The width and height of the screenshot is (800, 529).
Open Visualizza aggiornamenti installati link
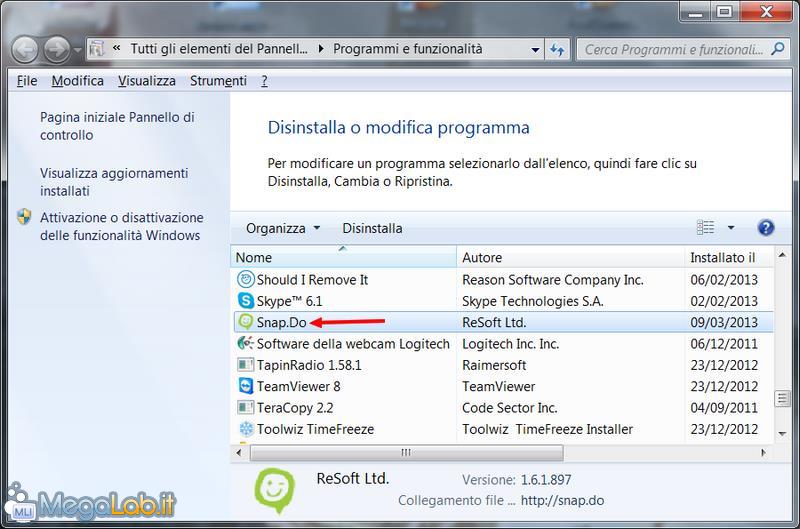coord(114,182)
